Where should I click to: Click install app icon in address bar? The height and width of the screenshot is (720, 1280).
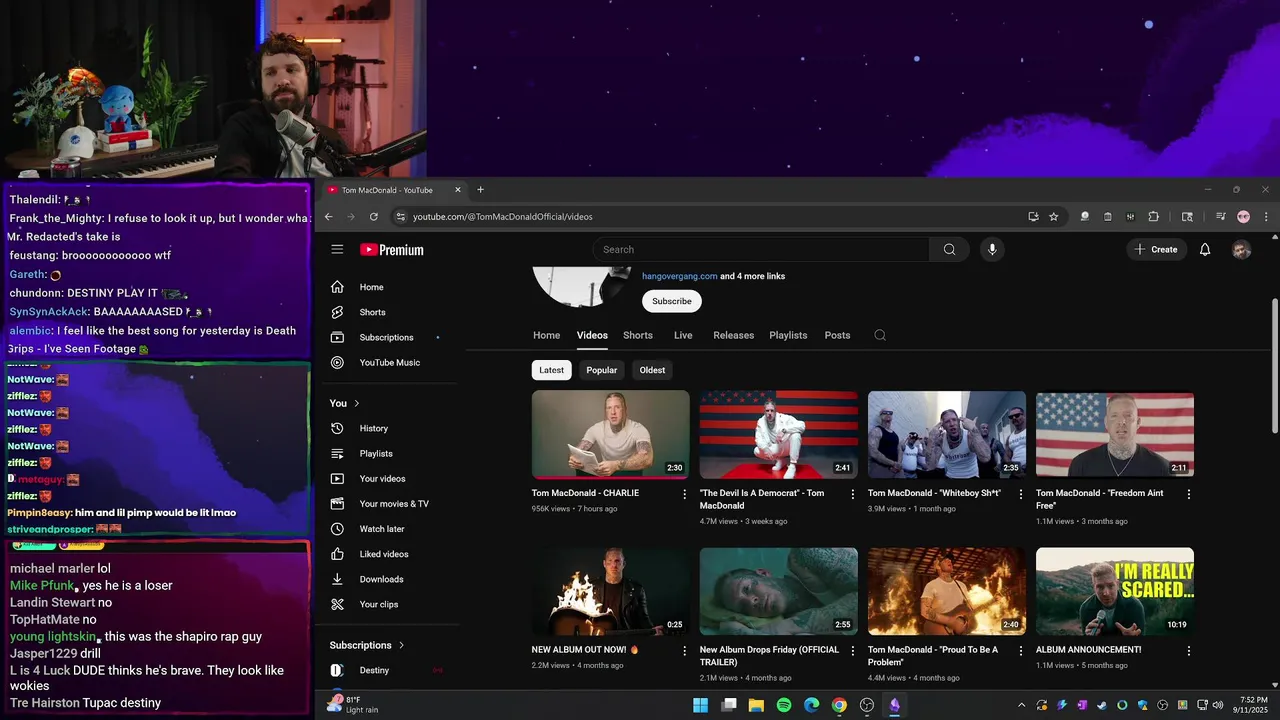[x=1033, y=216]
